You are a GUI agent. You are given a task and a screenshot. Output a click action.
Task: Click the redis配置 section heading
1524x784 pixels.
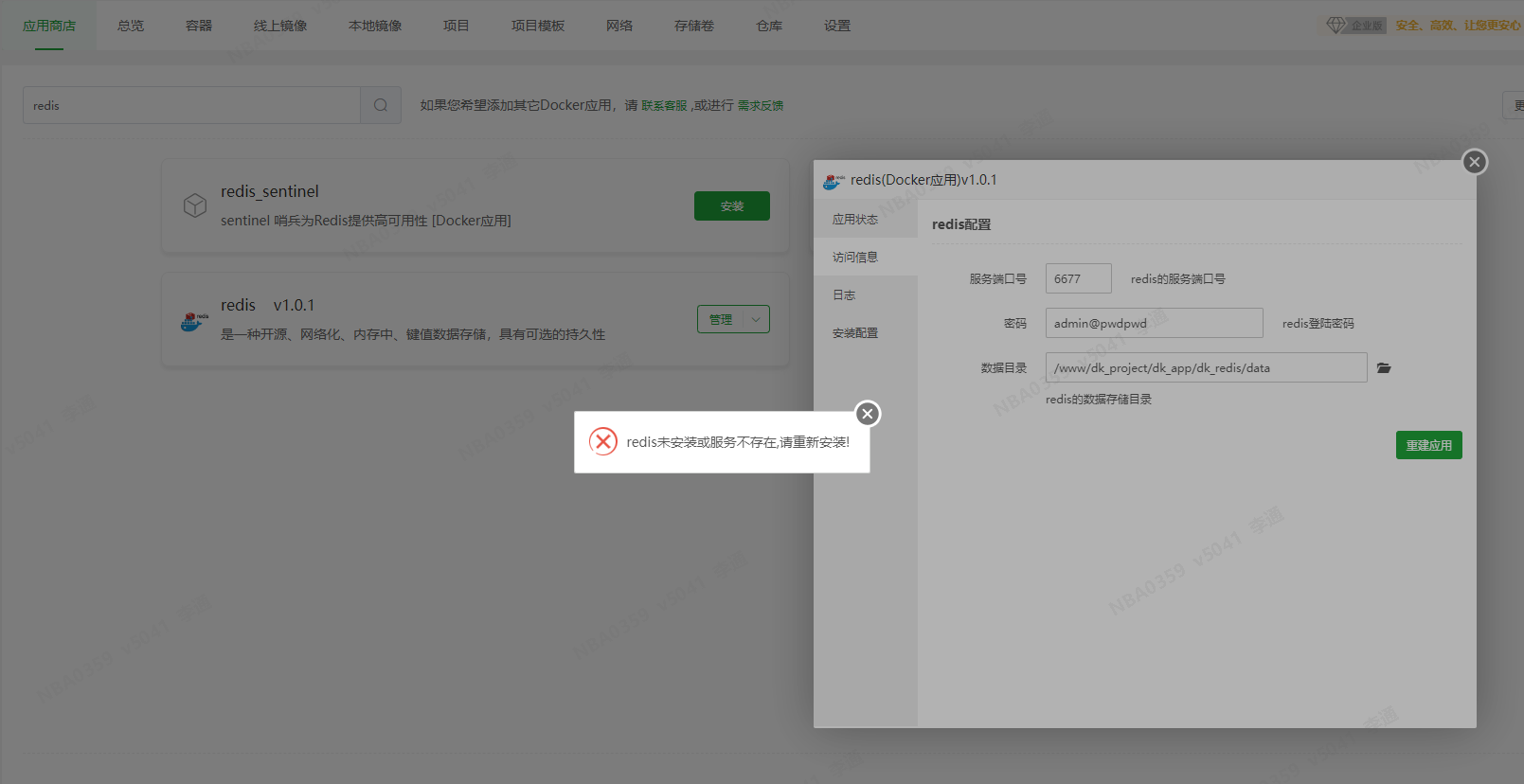[x=961, y=224]
